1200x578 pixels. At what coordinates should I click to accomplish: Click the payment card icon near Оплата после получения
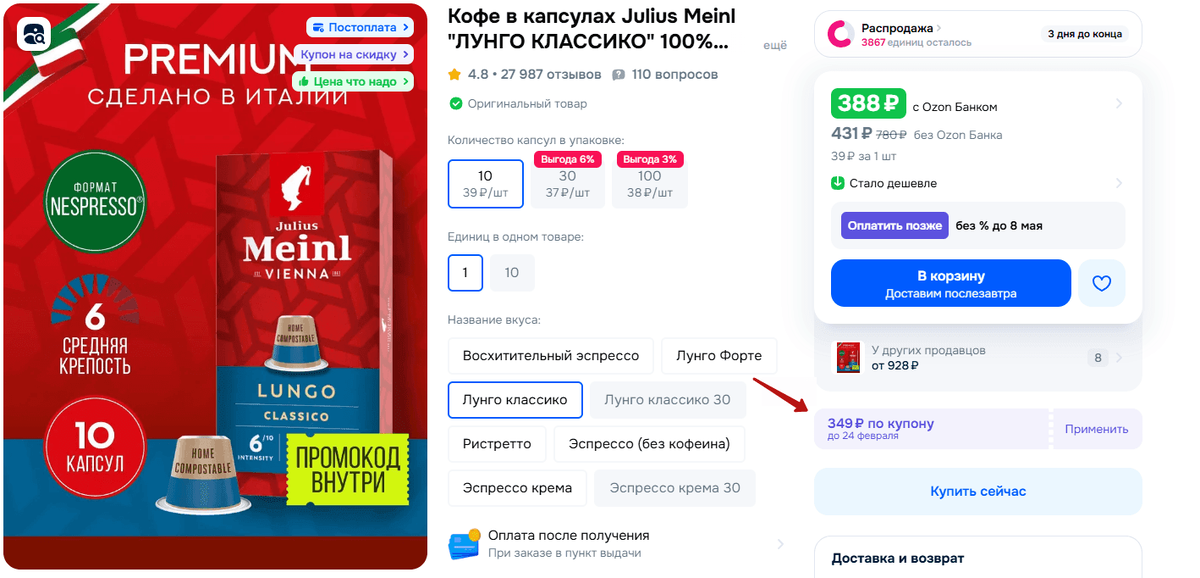(464, 545)
